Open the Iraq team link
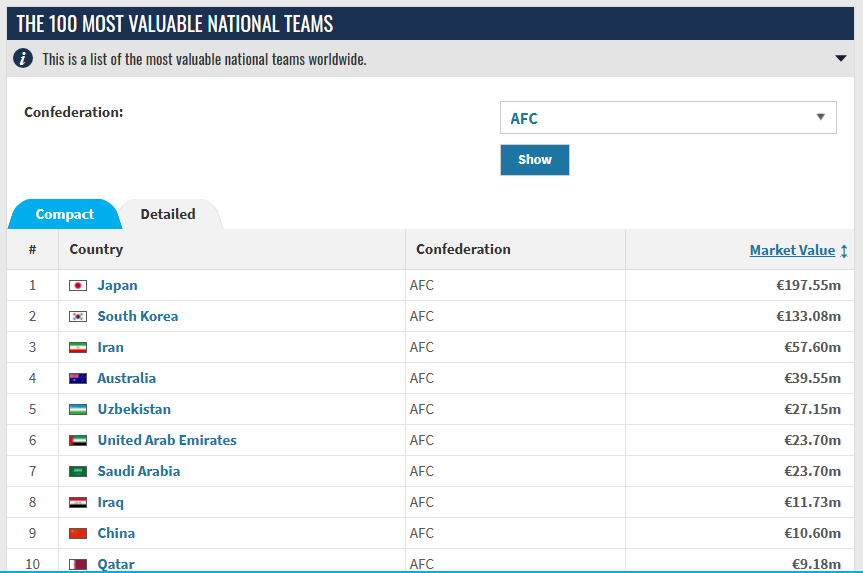Viewport: 863px width, 573px height. (110, 502)
